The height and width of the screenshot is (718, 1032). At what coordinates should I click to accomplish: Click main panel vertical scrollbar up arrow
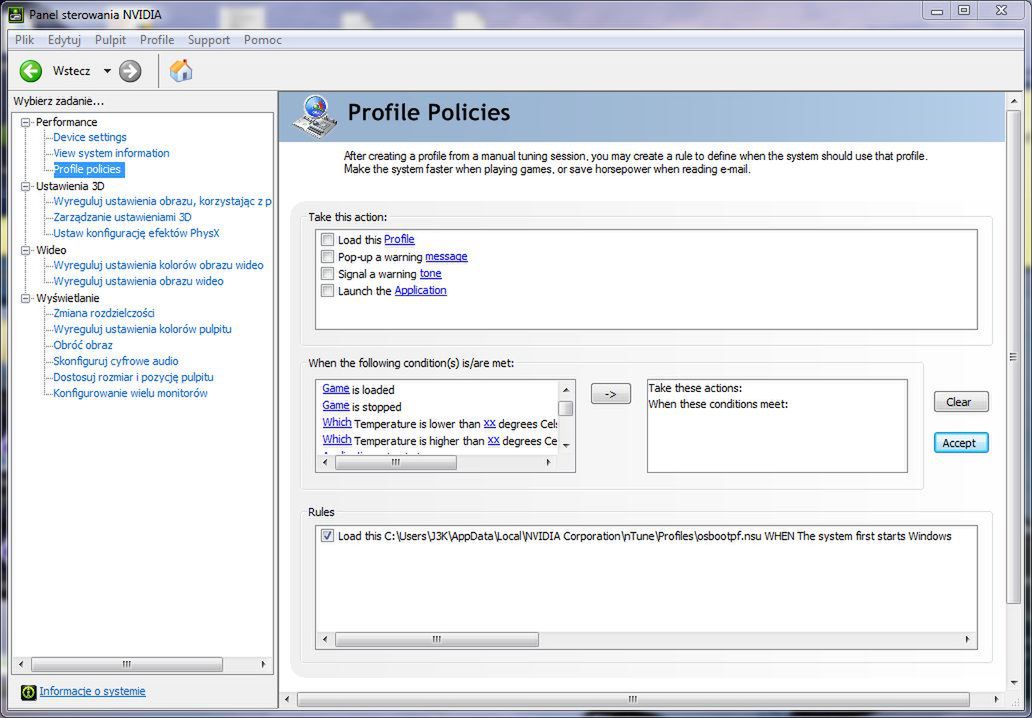(1014, 101)
